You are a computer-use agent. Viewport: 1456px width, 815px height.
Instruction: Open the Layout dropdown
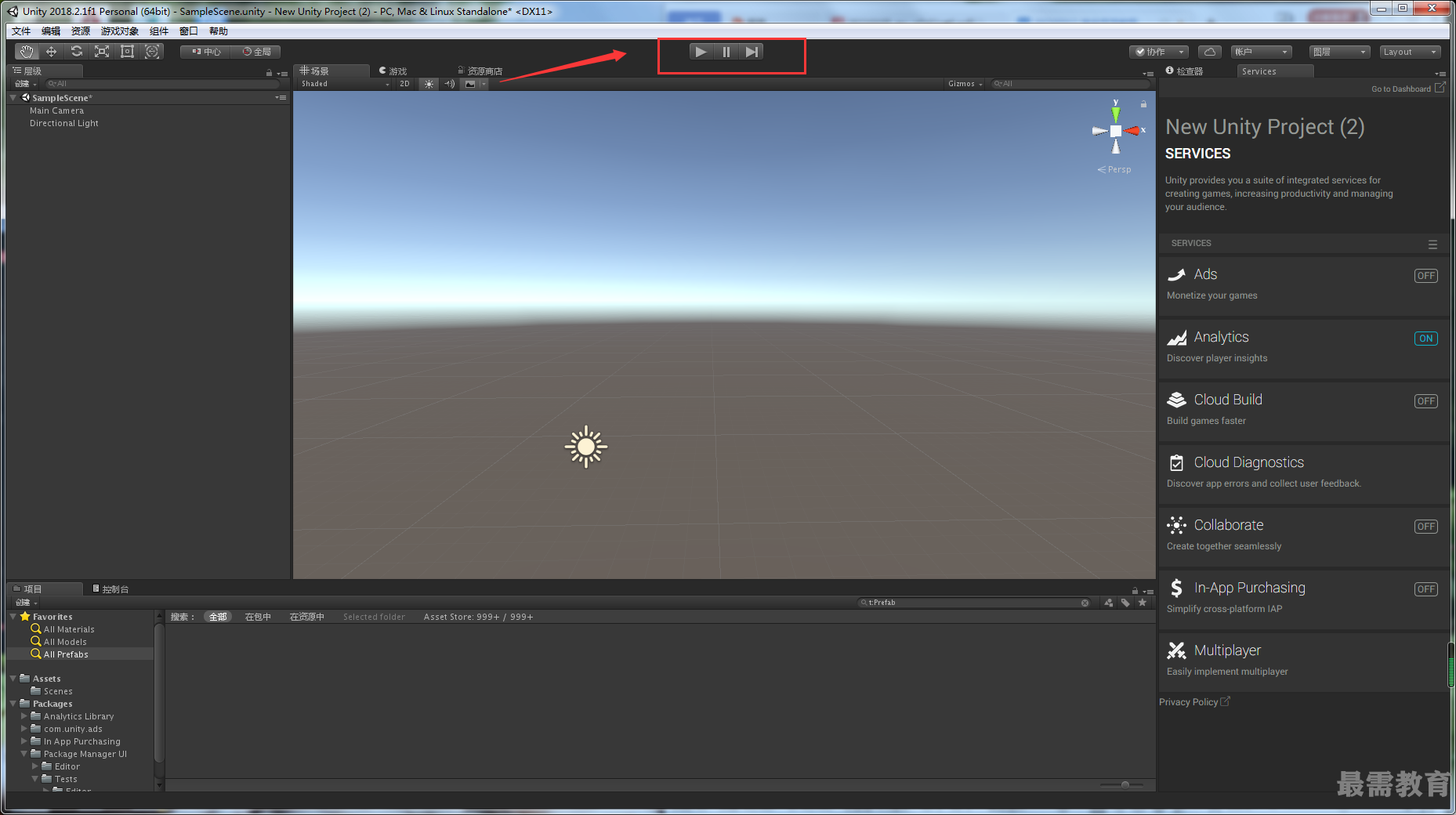[x=1410, y=52]
